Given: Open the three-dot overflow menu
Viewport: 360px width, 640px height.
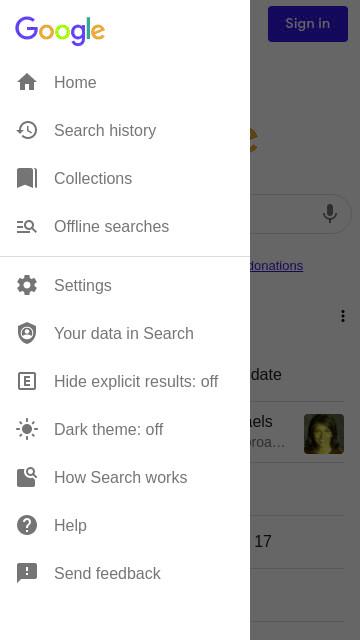Looking at the screenshot, I should tap(343, 316).
